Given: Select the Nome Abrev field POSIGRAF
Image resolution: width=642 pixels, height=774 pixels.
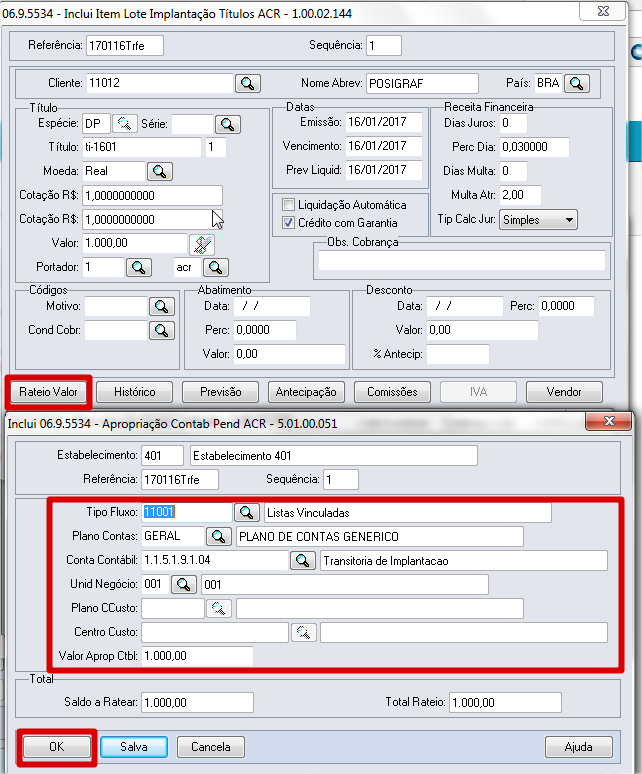Looking at the screenshot, I should [422, 83].
